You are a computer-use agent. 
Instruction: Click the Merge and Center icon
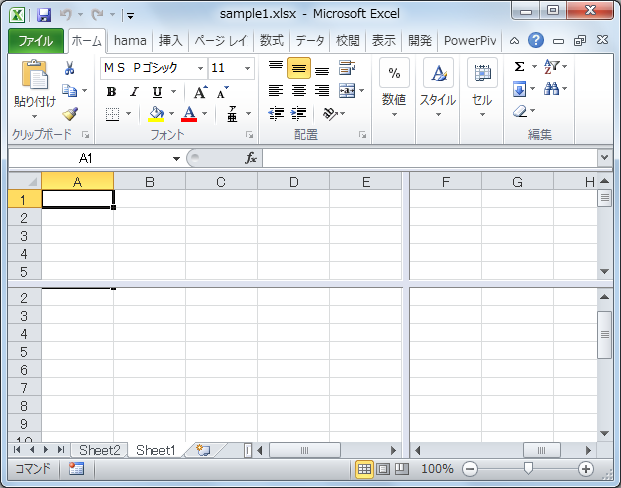(347, 91)
